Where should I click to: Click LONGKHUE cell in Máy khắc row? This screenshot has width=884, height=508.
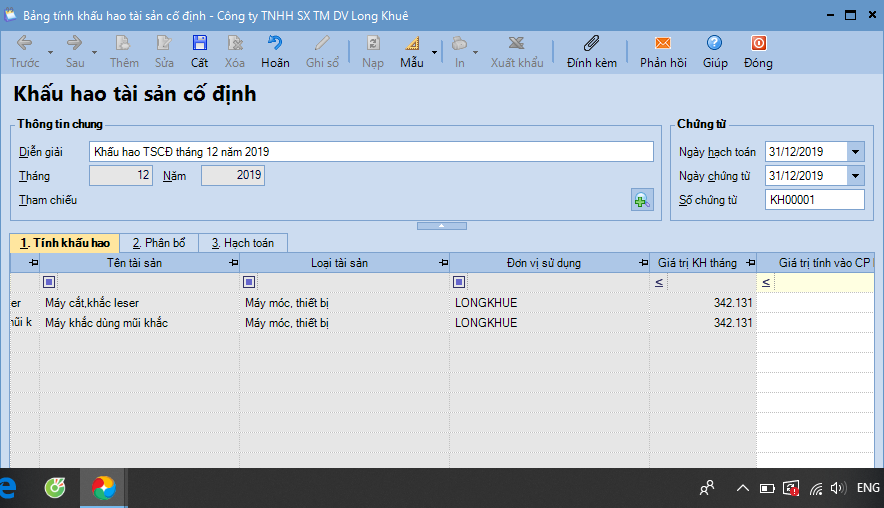point(550,323)
